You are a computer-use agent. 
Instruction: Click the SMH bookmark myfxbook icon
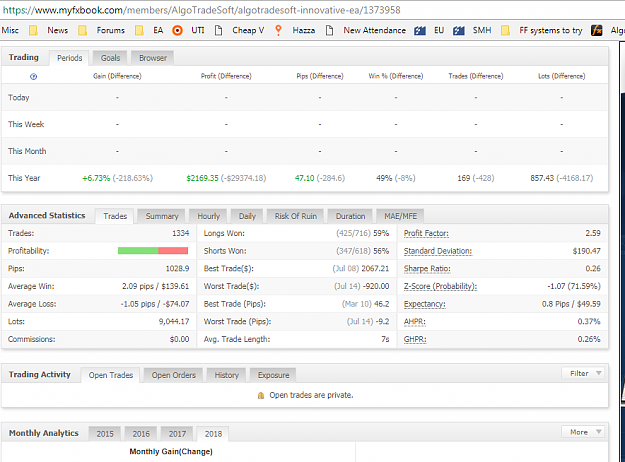459,30
